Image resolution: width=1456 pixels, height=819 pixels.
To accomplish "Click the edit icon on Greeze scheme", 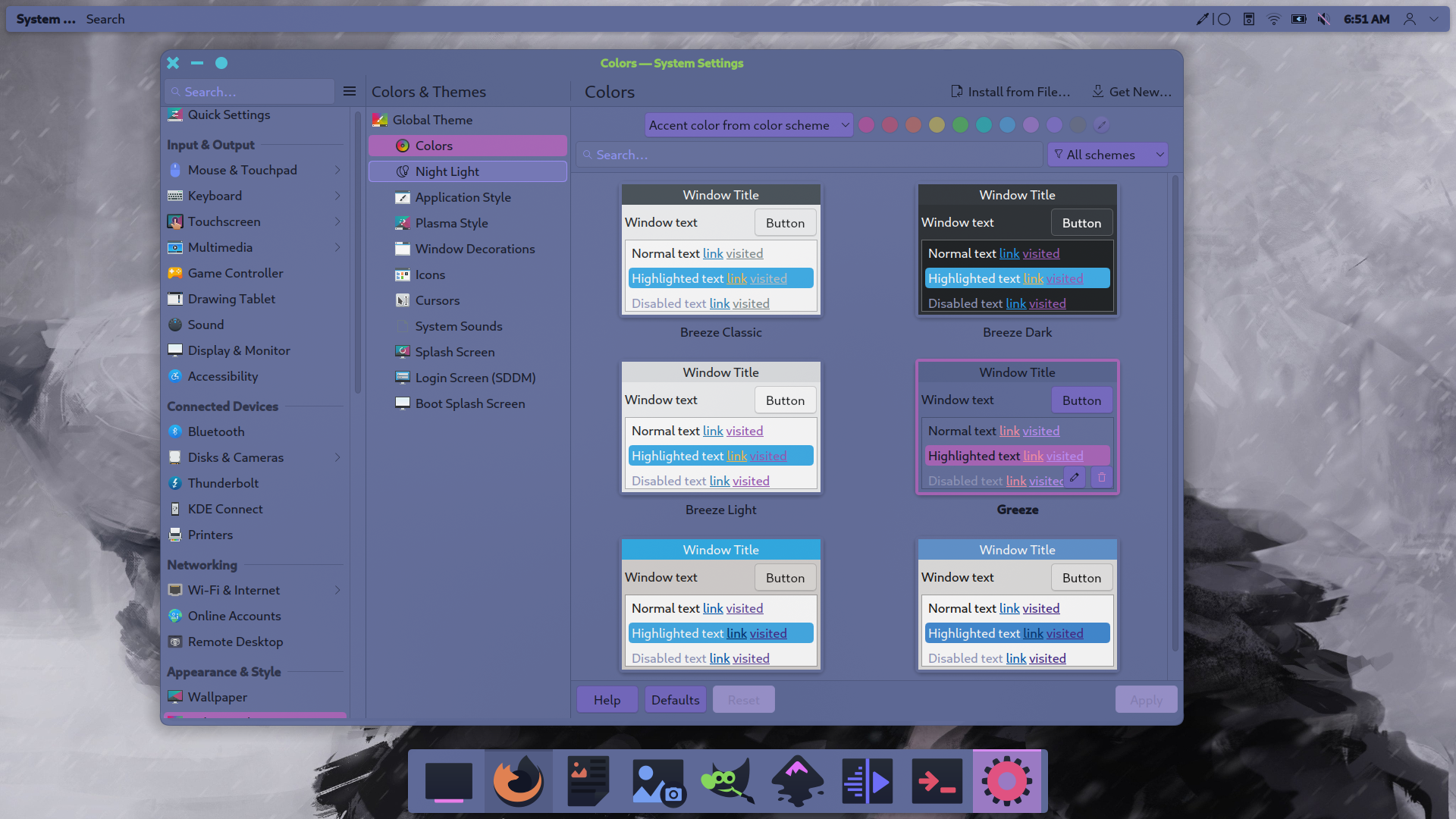I will point(1075,478).
